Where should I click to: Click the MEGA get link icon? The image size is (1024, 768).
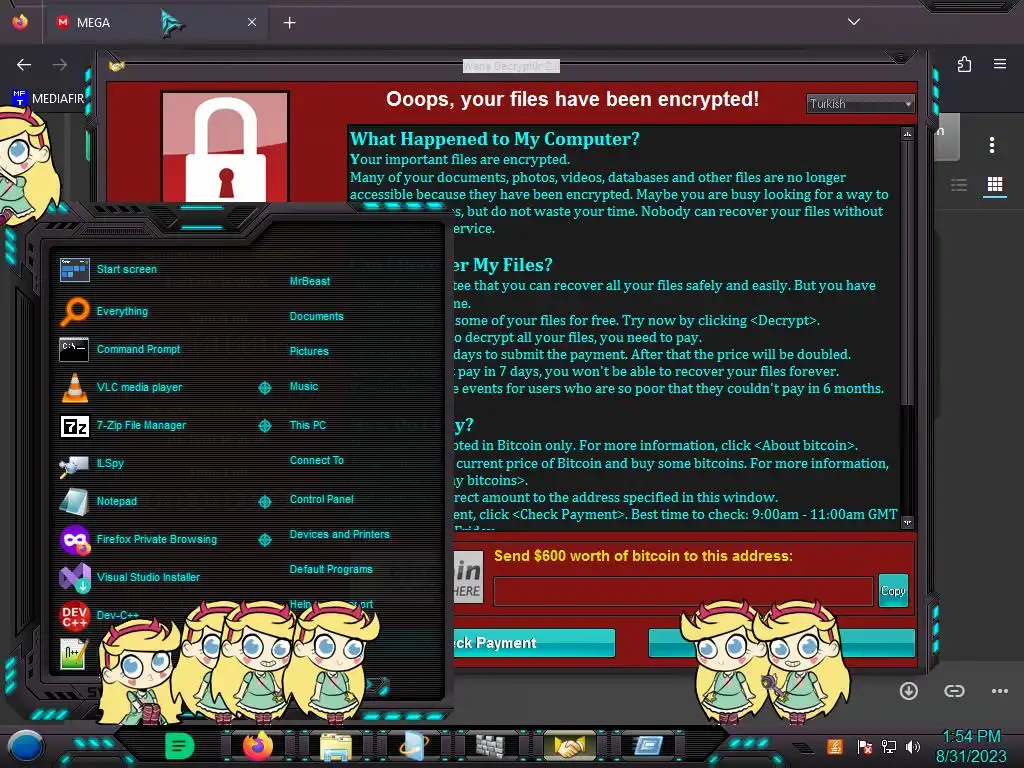954,691
